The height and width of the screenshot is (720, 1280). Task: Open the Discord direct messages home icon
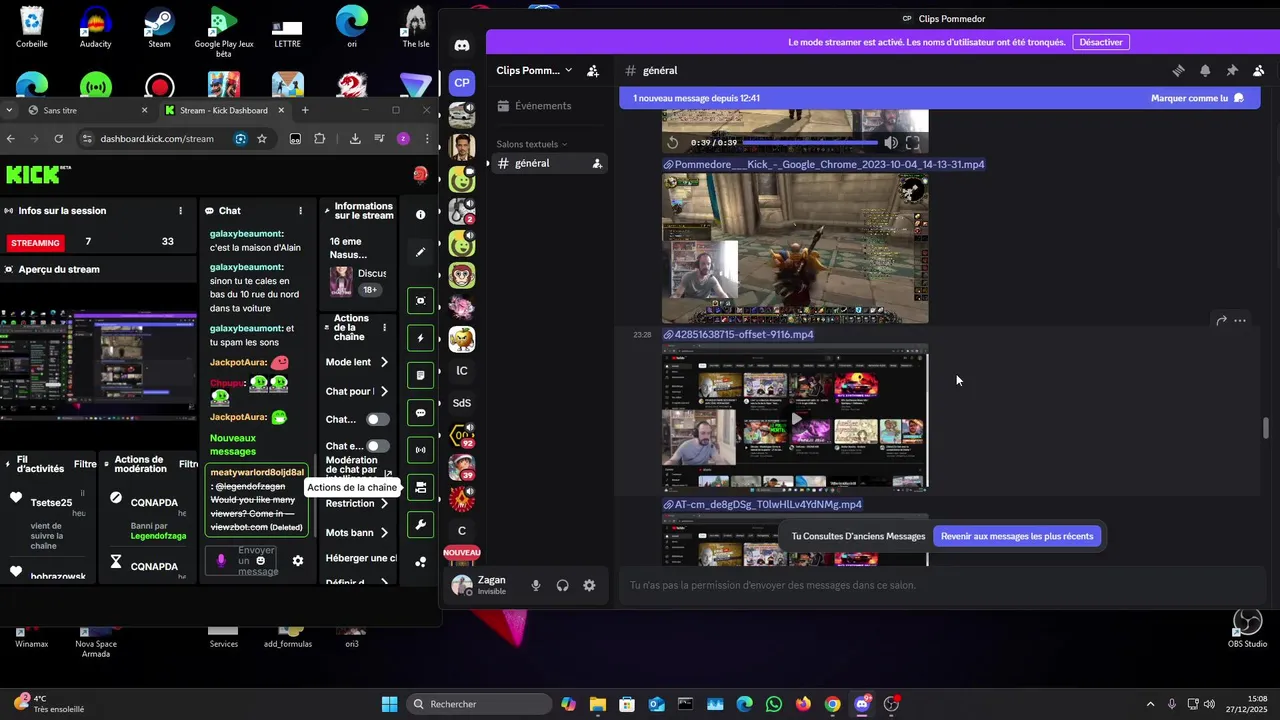tap(461, 45)
